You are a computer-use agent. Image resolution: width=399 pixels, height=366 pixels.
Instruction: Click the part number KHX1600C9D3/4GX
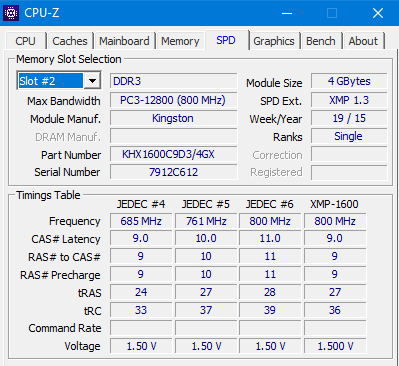(173, 154)
